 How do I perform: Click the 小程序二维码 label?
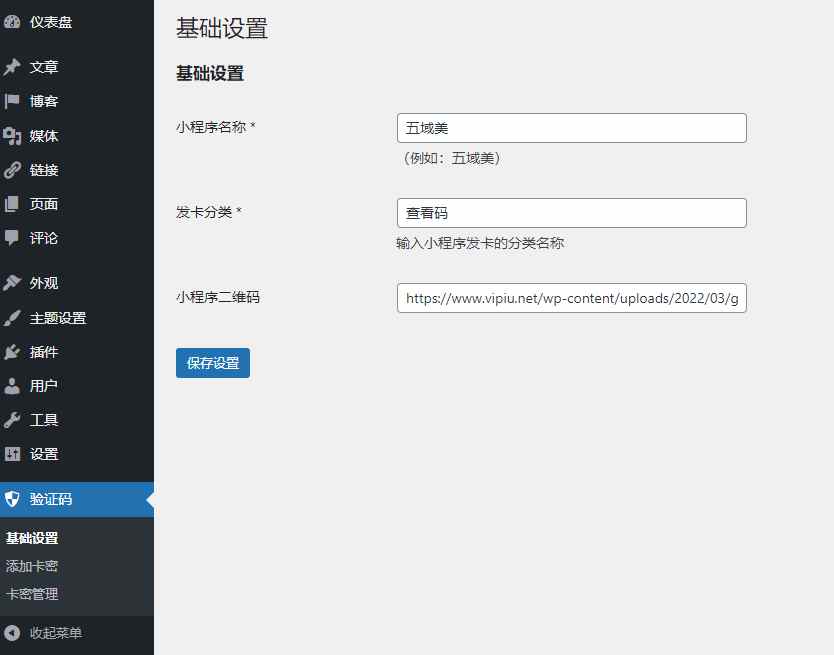[x=218, y=297]
